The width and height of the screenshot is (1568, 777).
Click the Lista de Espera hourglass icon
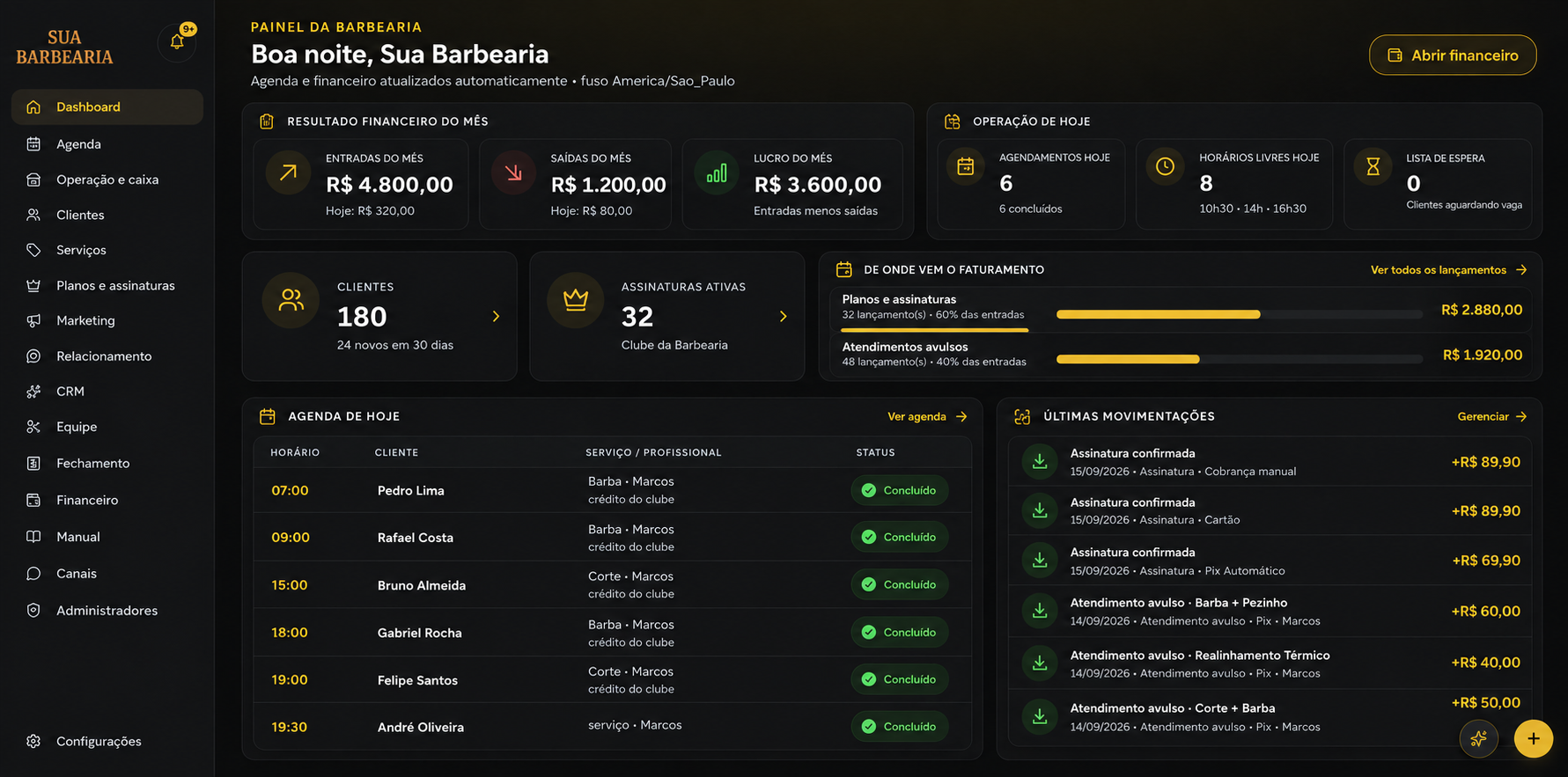coord(1373,166)
